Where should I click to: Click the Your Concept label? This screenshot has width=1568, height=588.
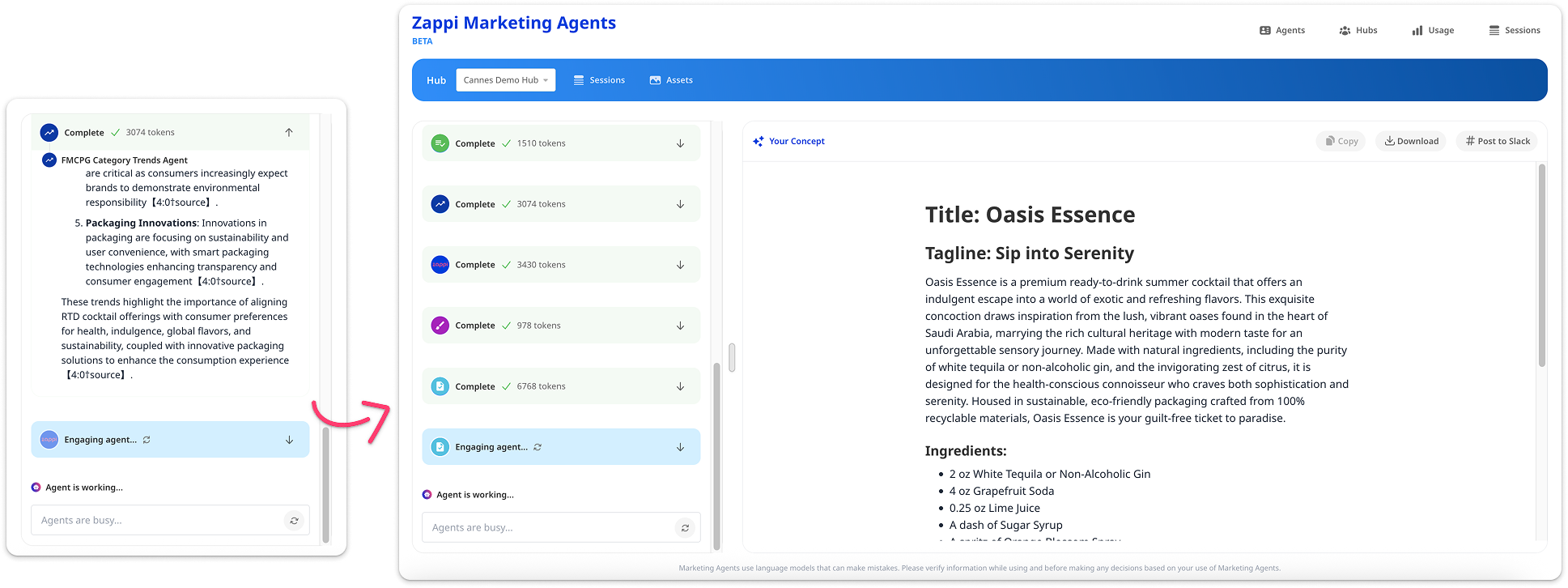click(x=797, y=141)
